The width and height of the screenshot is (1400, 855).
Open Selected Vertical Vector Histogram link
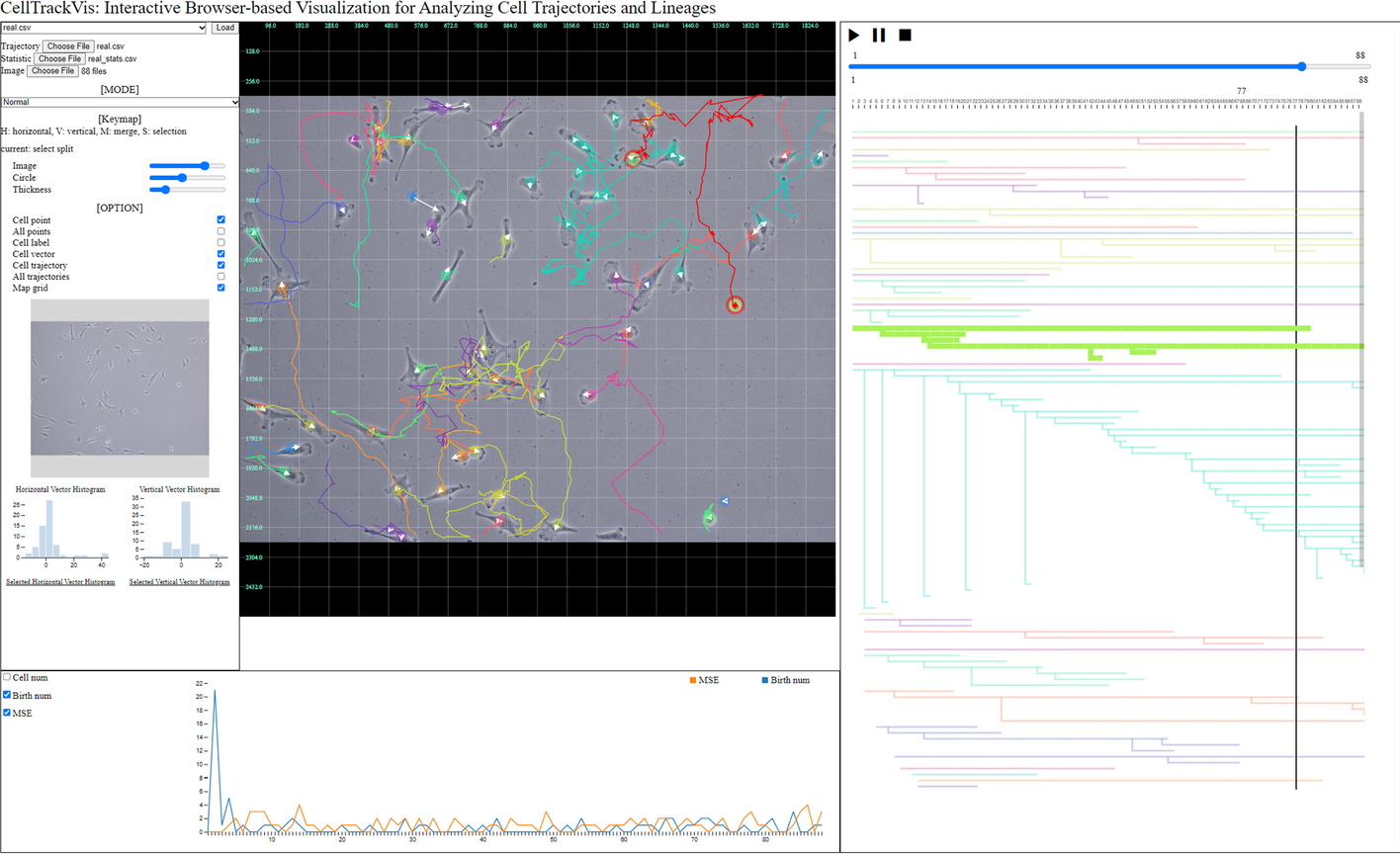coord(179,582)
